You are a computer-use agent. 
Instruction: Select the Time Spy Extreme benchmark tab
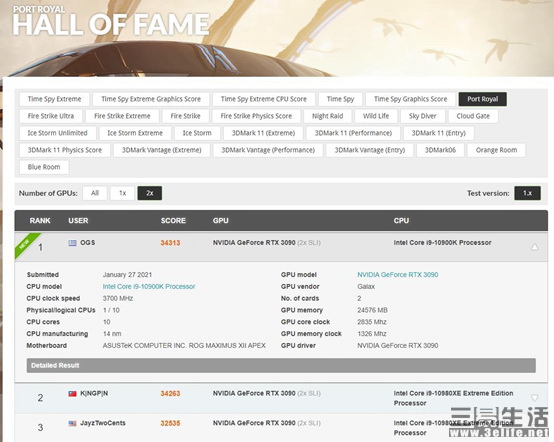(x=54, y=99)
